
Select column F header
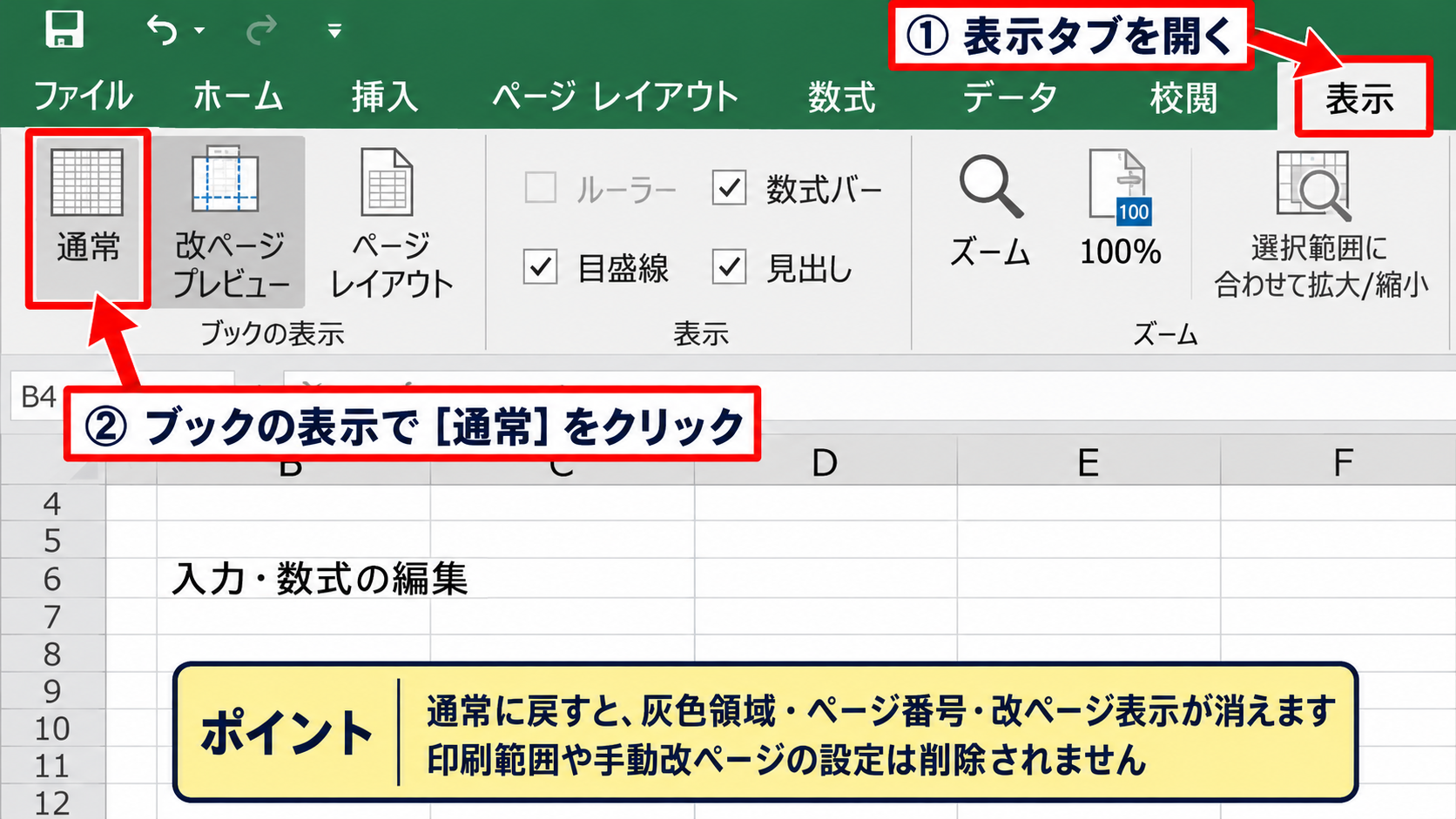tap(1338, 461)
